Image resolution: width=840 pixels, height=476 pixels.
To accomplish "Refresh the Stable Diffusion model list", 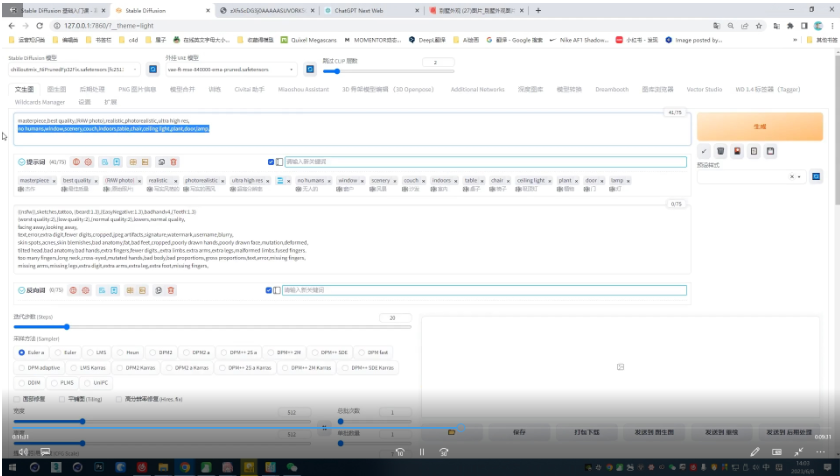I will pos(153,69).
